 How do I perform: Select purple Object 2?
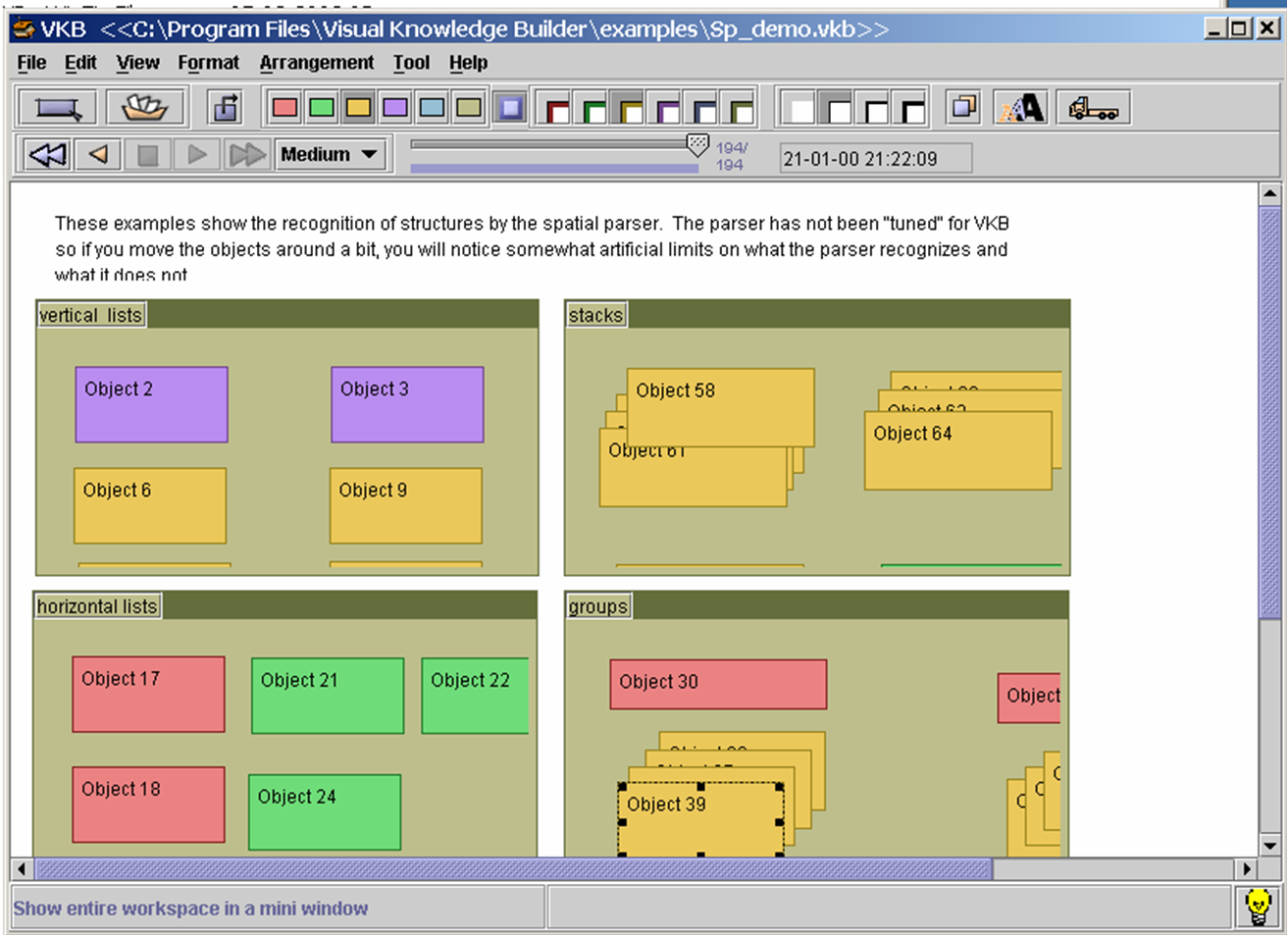pyautogui.click(x=152, y=405)
